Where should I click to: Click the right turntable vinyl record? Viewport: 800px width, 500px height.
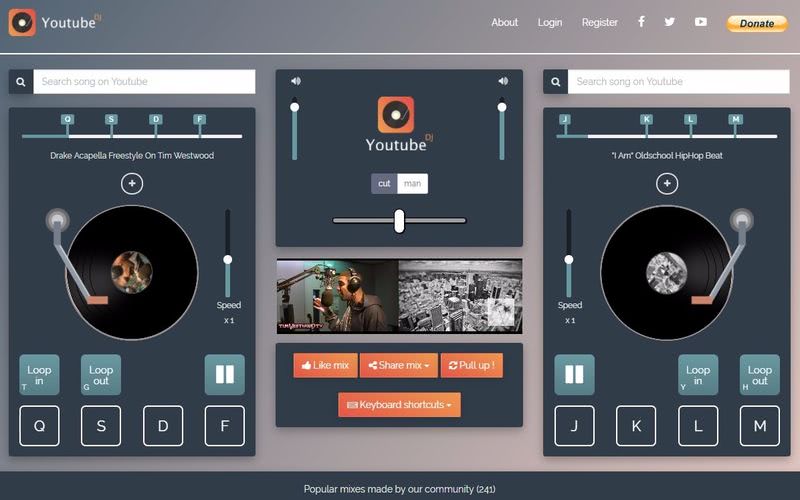click(667, 272)
